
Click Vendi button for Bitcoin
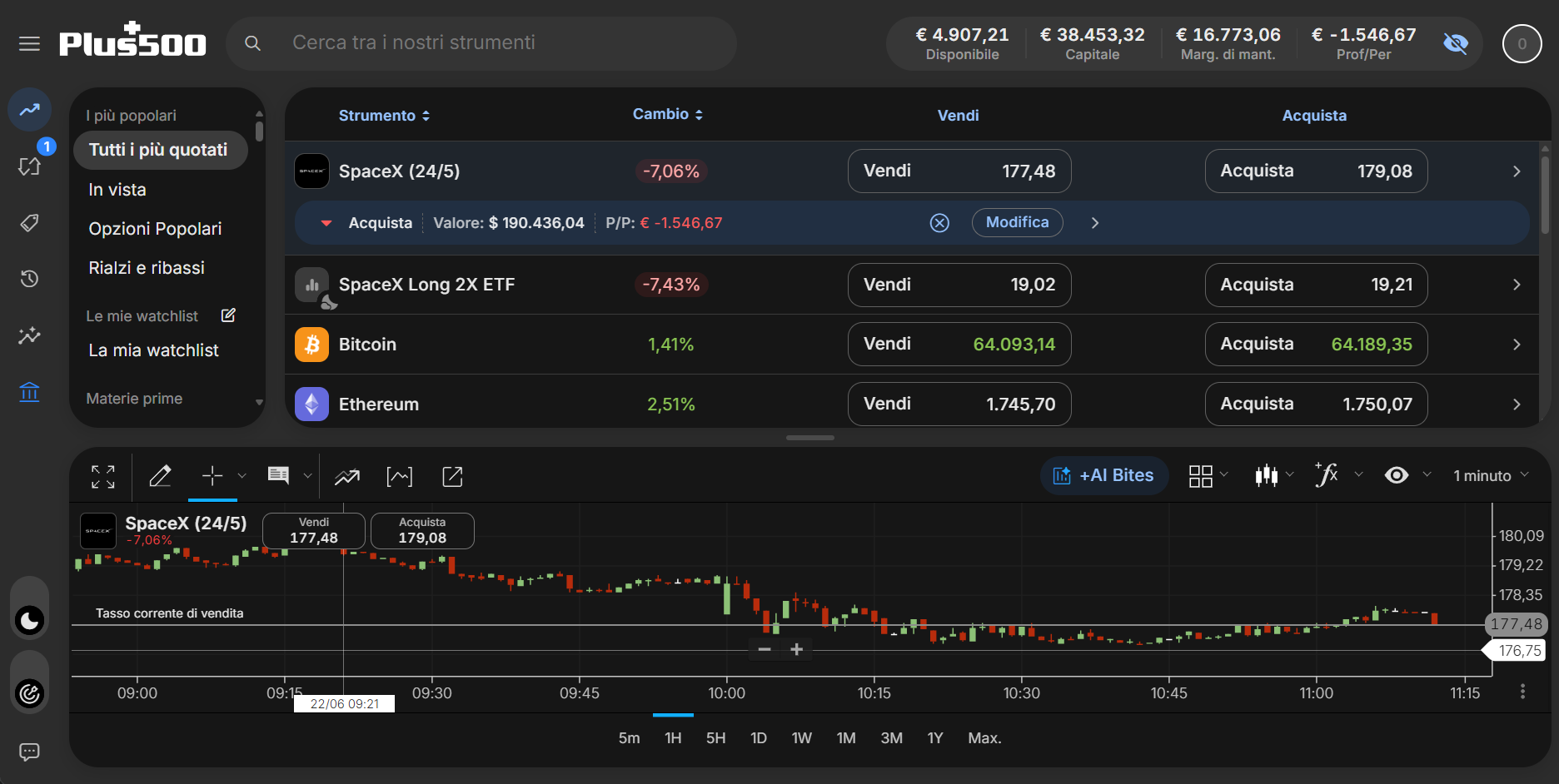[x=959, y=344]
